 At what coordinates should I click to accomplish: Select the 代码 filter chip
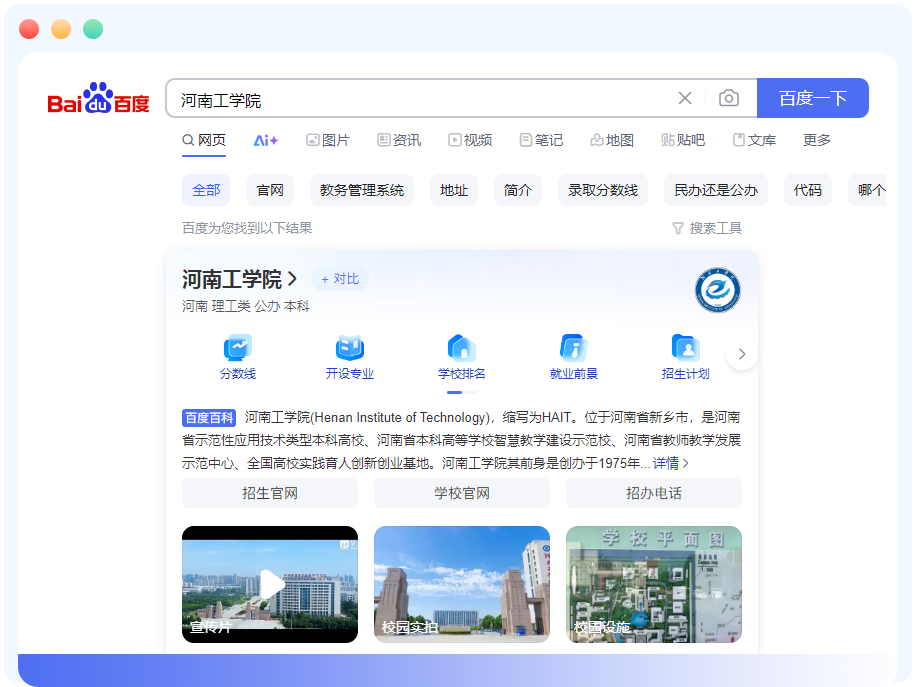click(x=808, y=190)
